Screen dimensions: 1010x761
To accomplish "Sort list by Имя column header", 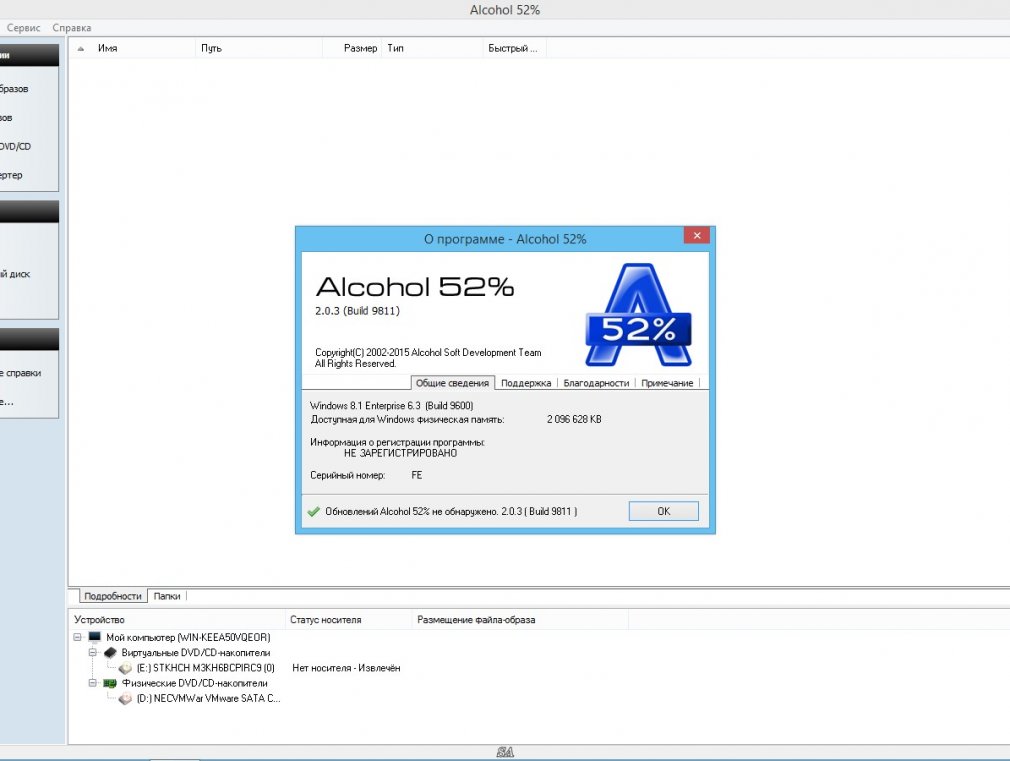I will coord(108,48).
